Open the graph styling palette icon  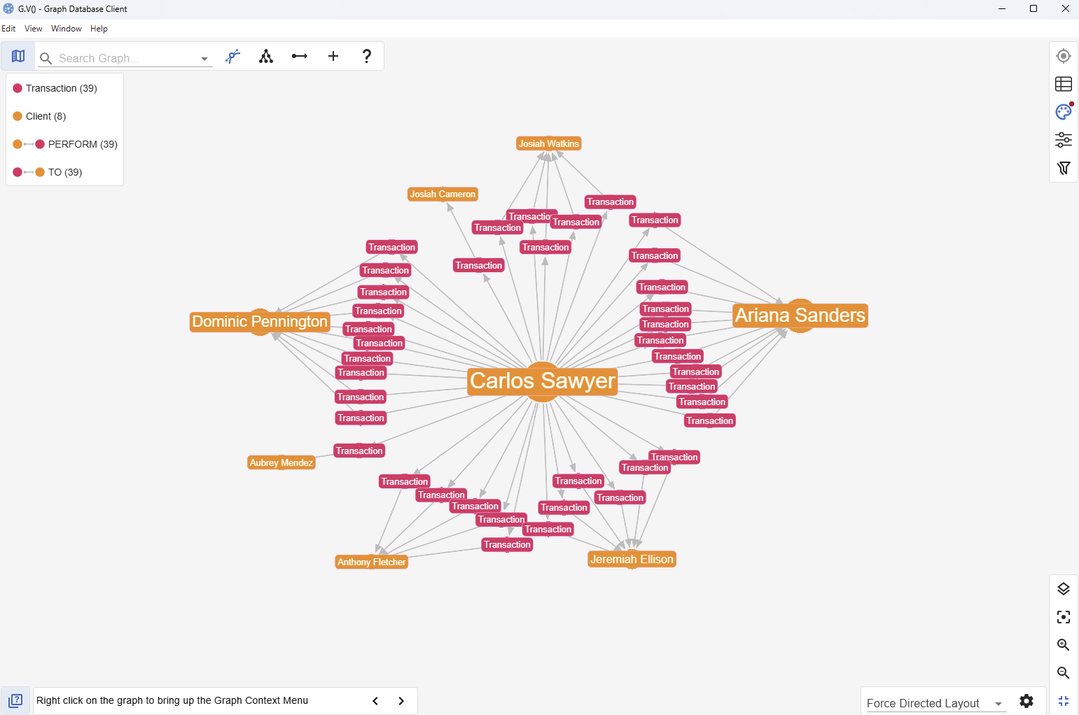[x=1063, y=112]
